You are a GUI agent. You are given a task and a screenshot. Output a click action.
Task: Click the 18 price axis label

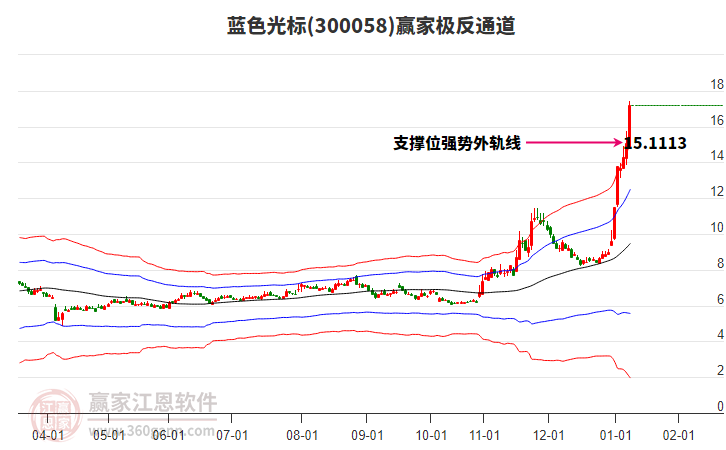tap(717, 84)
